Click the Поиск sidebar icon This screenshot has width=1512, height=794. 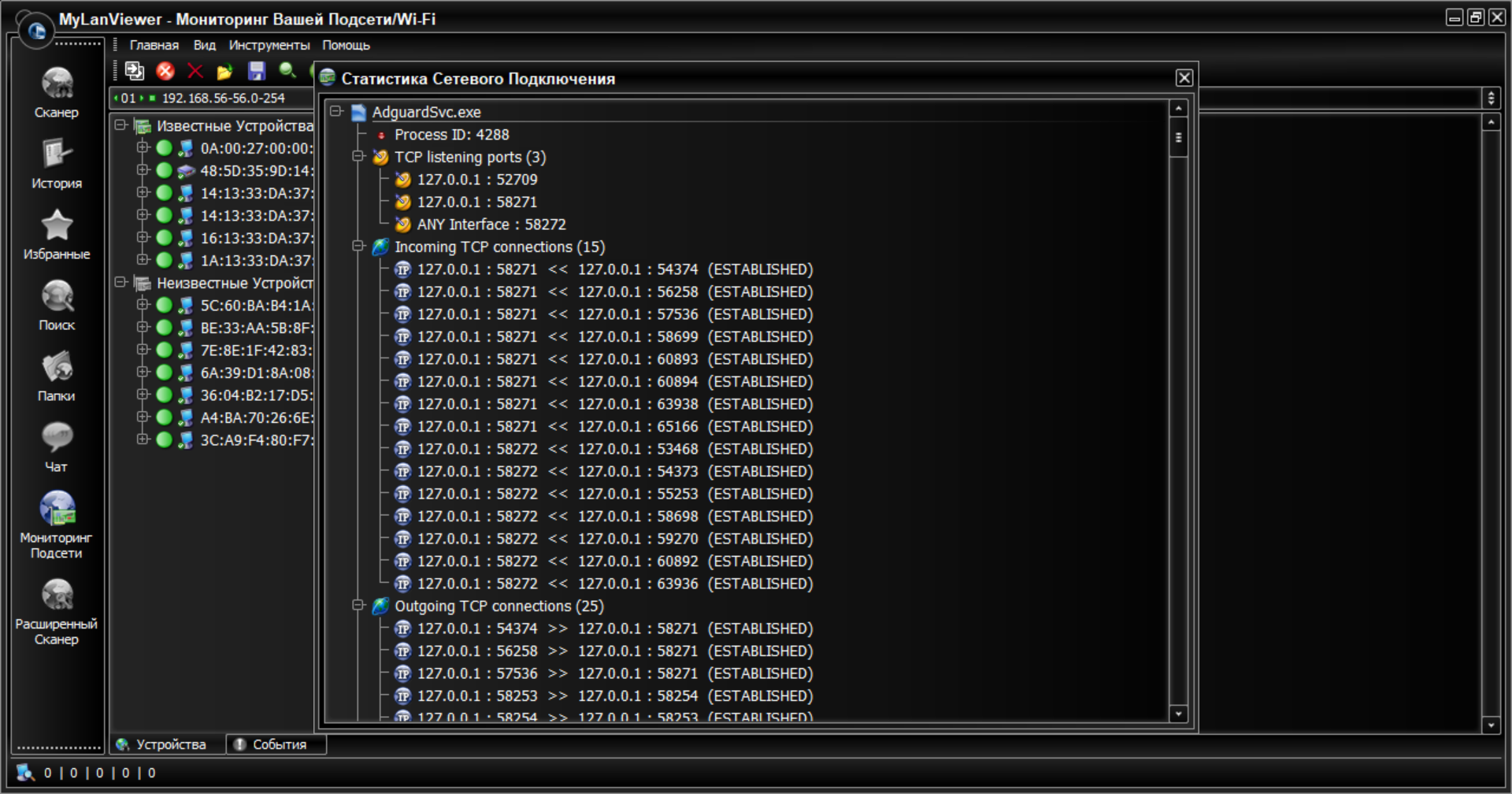click(x=57, y=305)
